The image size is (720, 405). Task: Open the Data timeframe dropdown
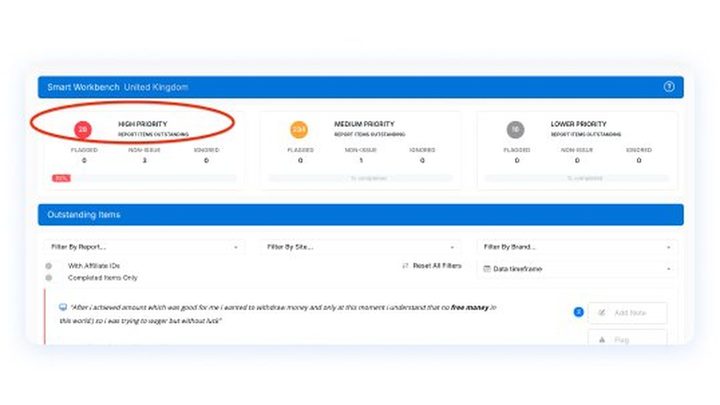(x=577, y=269)
